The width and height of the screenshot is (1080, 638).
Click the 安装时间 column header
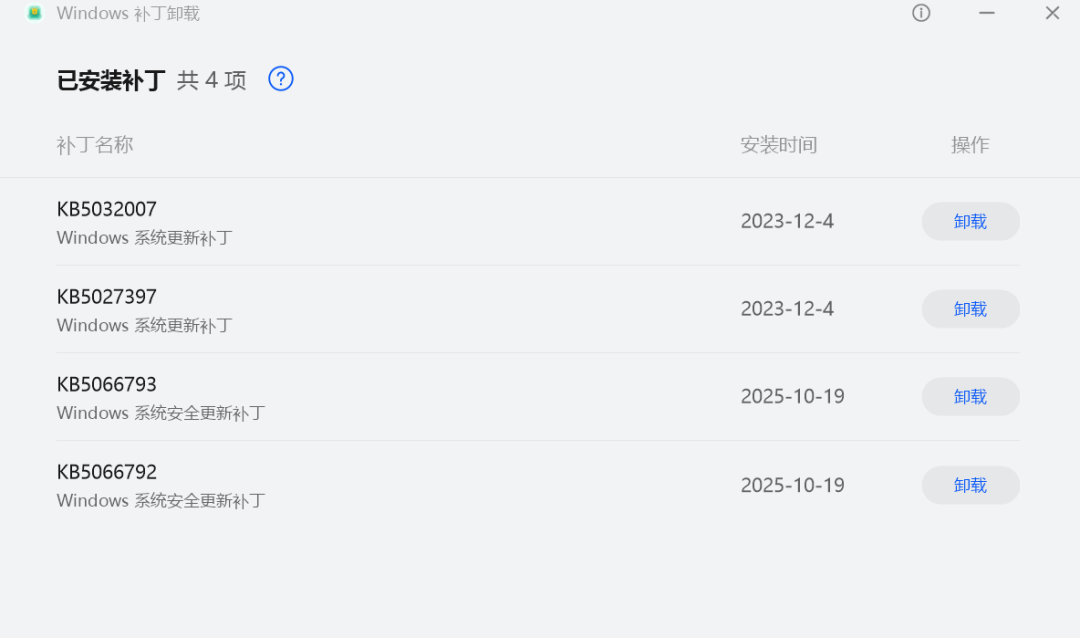[779, 145]
